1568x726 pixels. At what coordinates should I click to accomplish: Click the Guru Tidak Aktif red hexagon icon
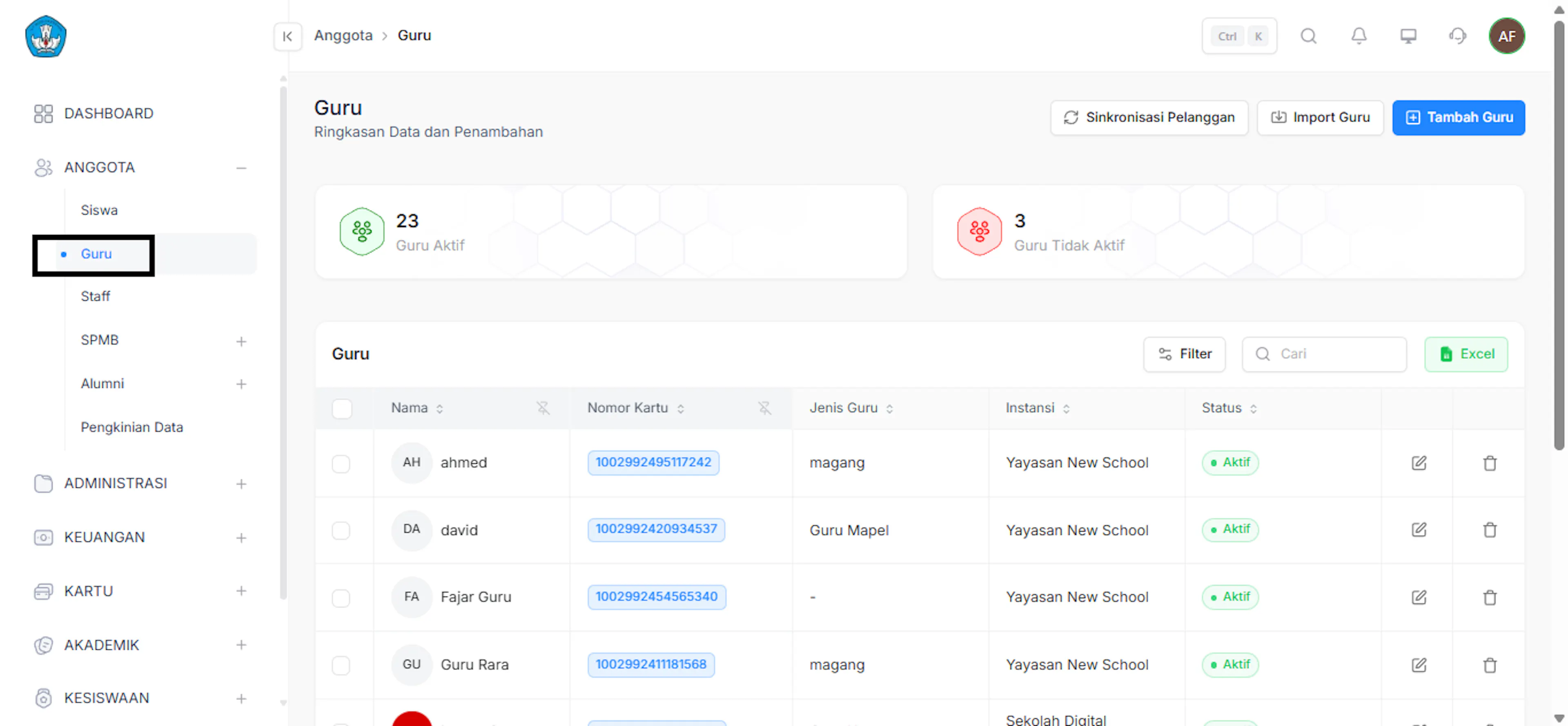pyautogui.click(x=979, y=231)
